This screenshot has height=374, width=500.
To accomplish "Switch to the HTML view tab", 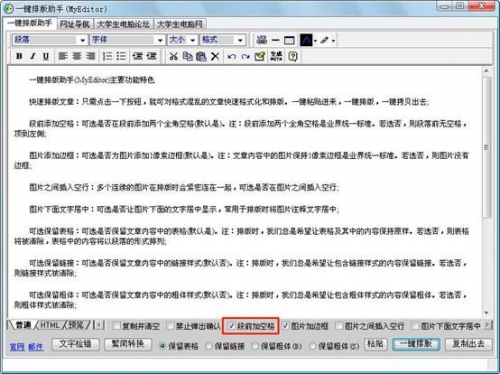I will click(x=50, y=325).
